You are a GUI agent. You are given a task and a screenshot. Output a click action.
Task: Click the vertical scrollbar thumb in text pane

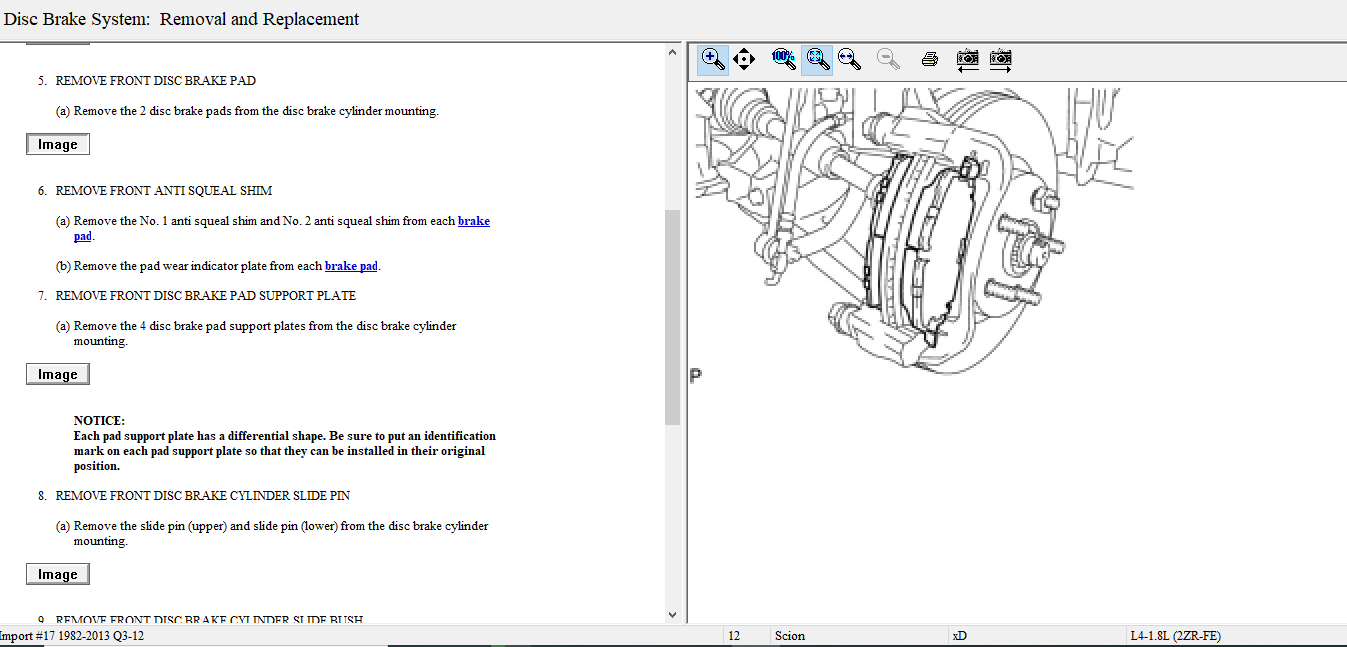[672, 315]
